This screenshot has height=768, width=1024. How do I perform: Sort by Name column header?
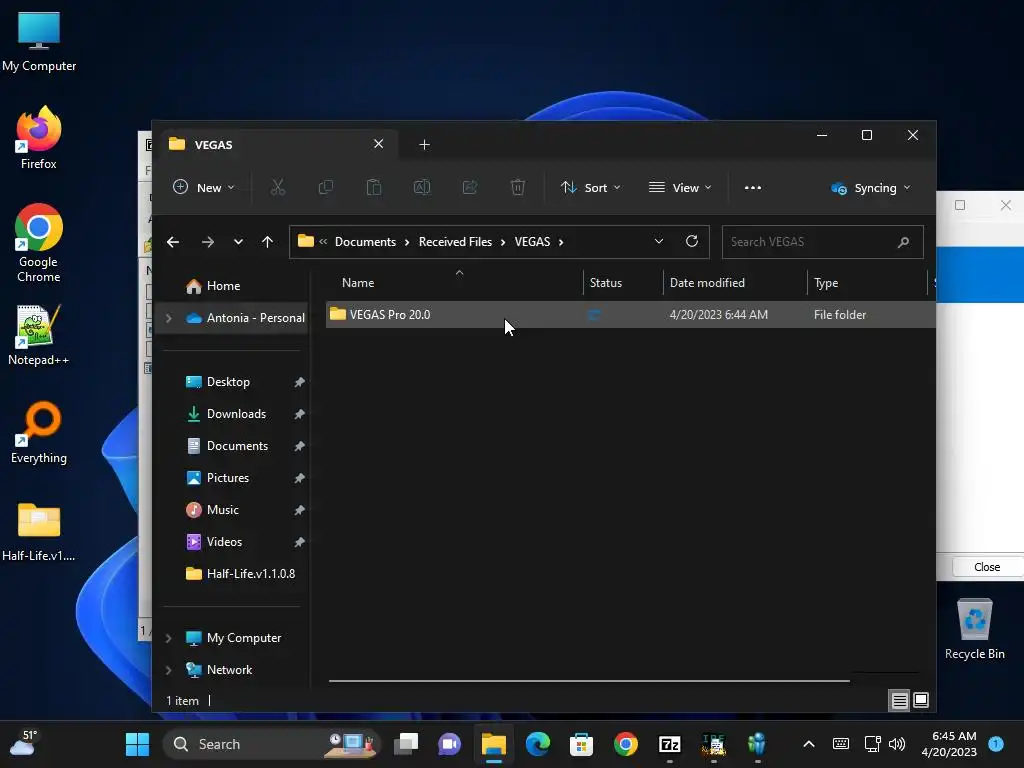[358, 283]
